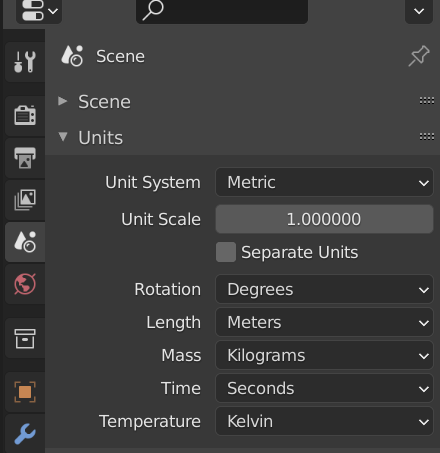Collapse the Units panel
440x453 pixels.
click(63, 137)
